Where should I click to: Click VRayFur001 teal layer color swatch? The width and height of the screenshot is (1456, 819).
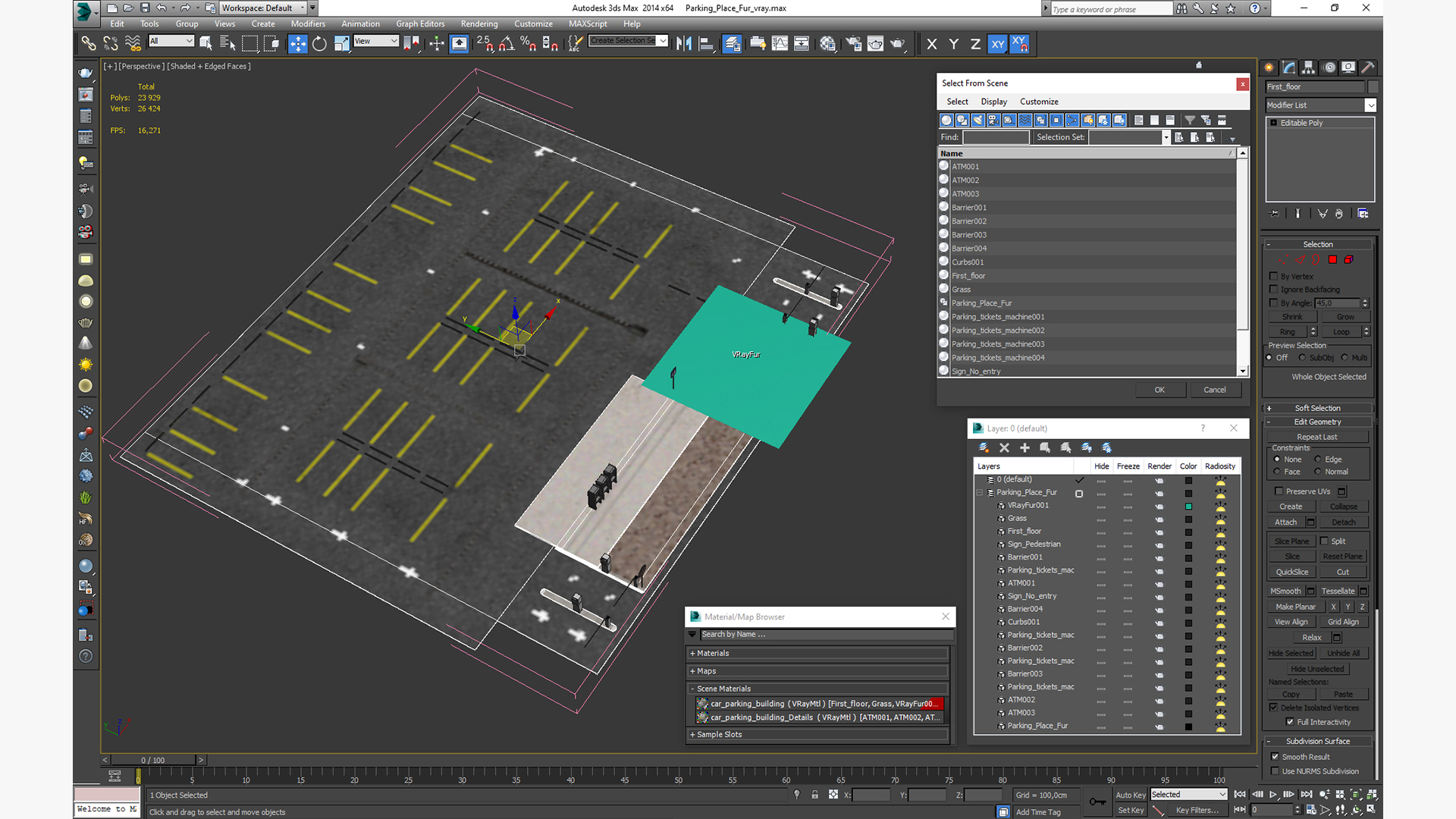(x=1188, y=506)
